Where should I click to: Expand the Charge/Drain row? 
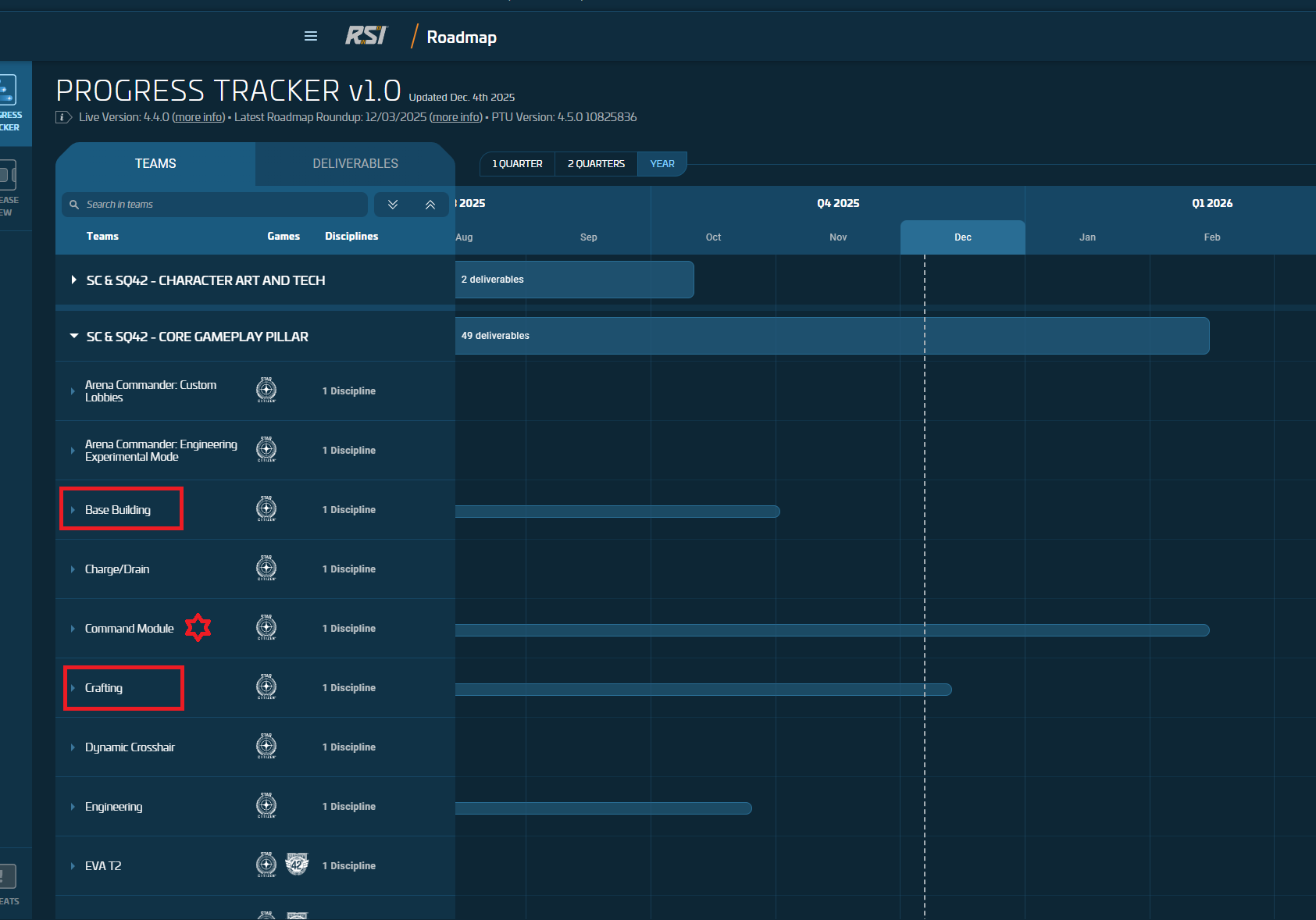[x=73, y=569]
